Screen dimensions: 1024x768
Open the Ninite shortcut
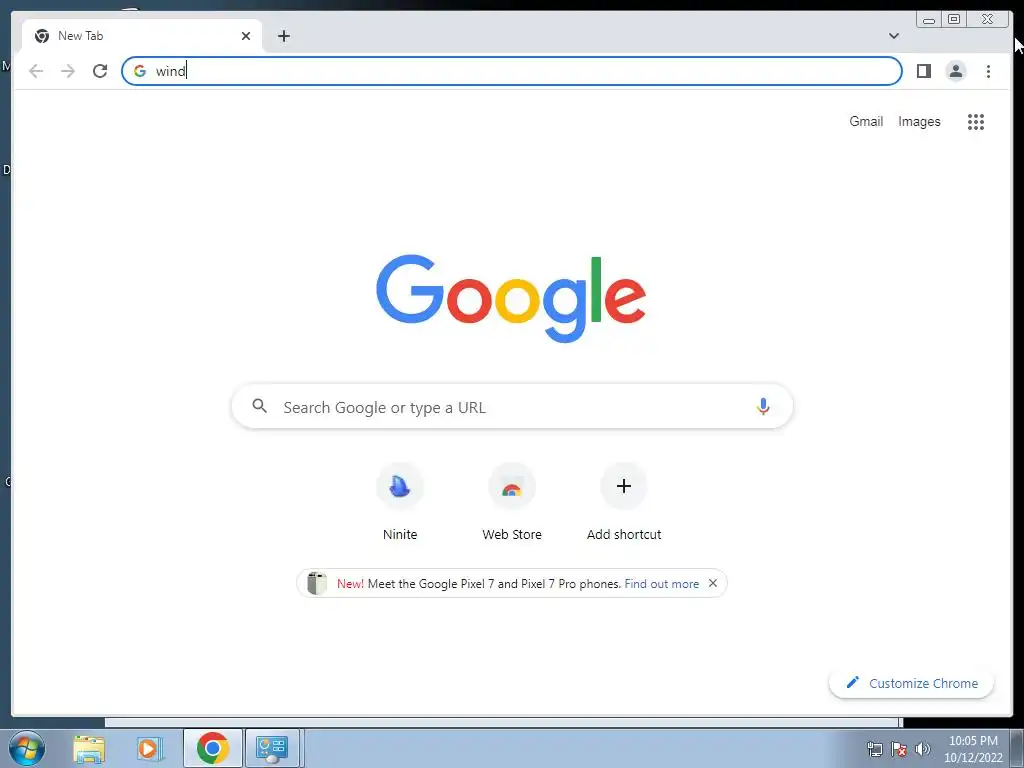pos(400,502)
